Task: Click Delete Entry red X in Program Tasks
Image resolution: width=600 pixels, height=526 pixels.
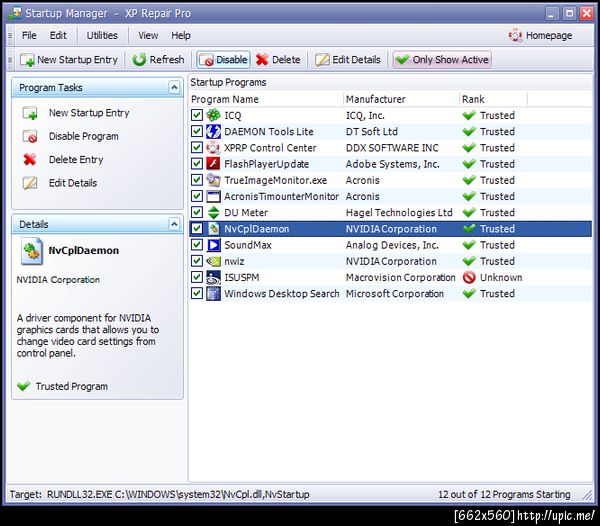Action: coord(30,160)
